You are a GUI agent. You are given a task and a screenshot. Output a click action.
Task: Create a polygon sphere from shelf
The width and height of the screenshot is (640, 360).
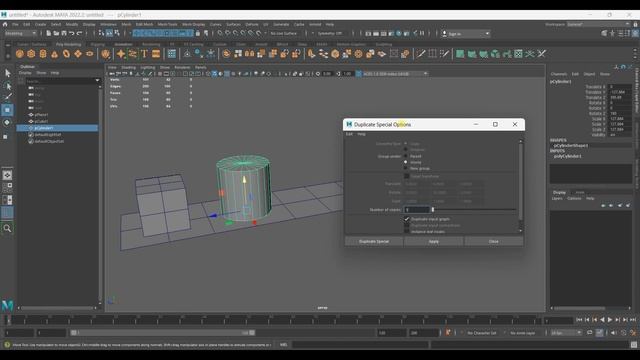click(20, 54)
